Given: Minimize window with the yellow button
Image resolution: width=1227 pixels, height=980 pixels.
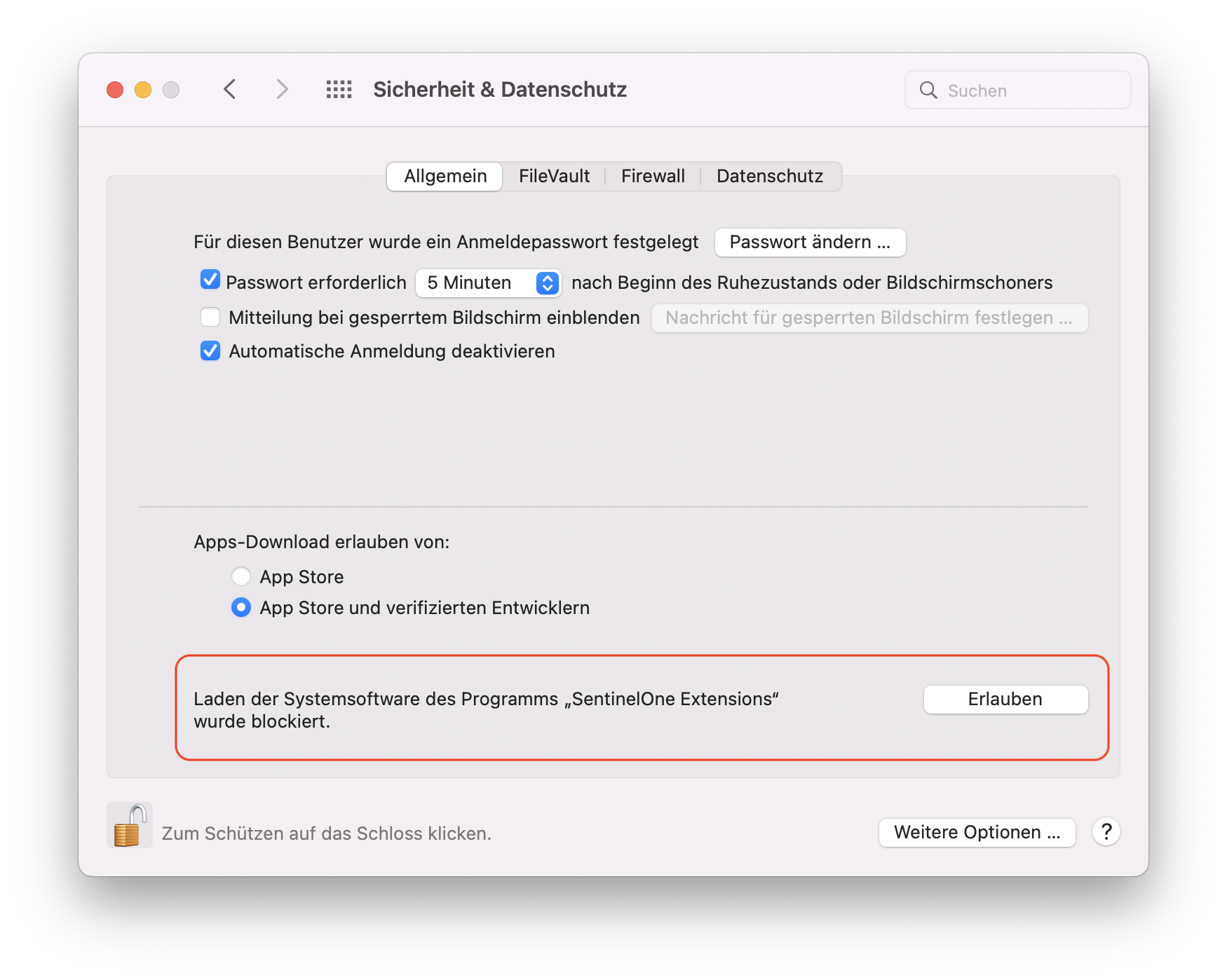Looking at the screenshot, I should pyautogui.click(x=143, y=90).
